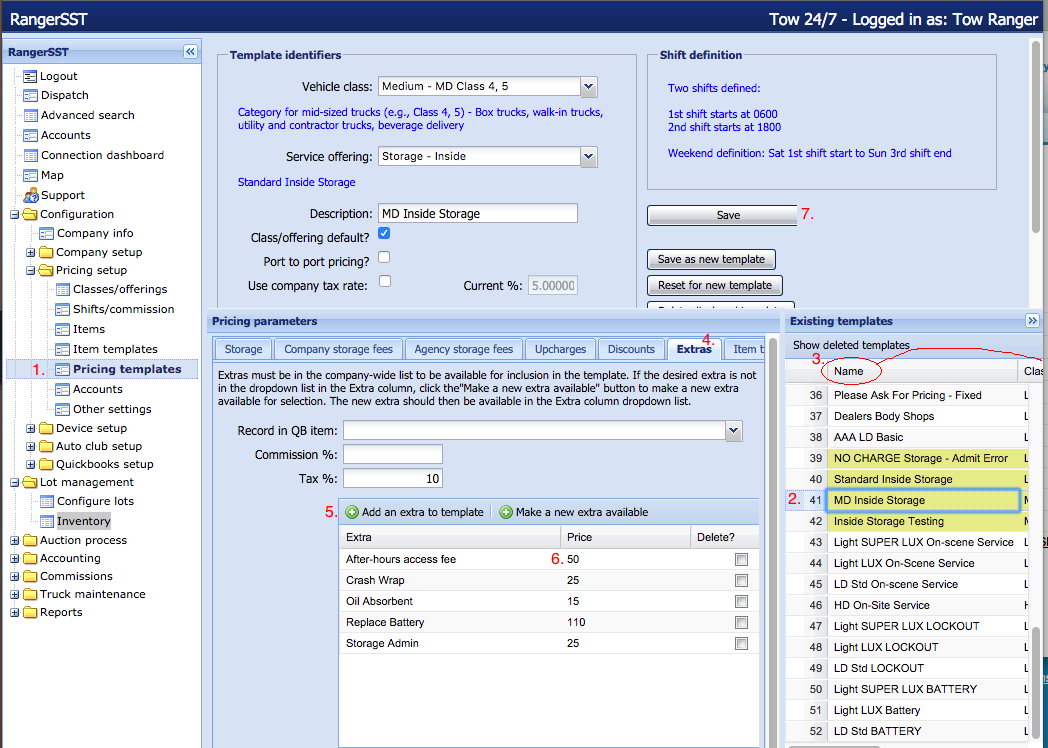1048x748 pixels.
Task: Open the Vehicle class dropdown
Action: click(x=588, y=87)
